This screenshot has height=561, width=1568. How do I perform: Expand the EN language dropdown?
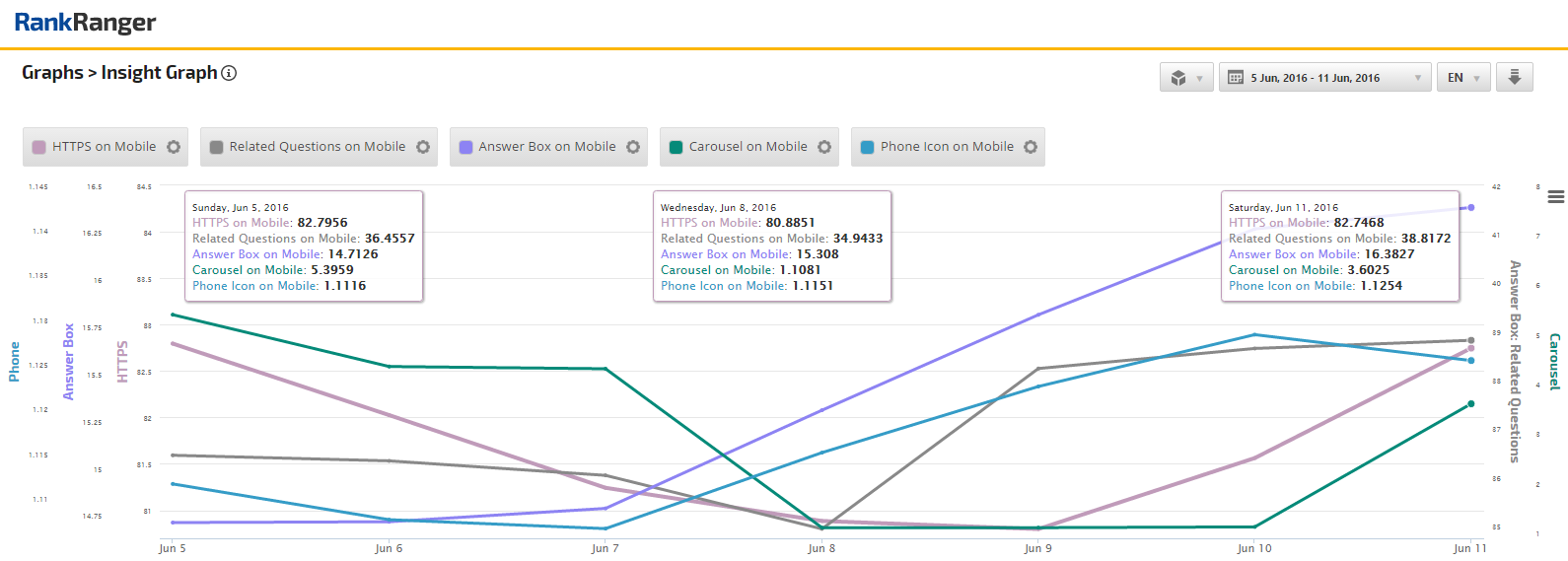pyautogui.click(x=1462, y=78)
